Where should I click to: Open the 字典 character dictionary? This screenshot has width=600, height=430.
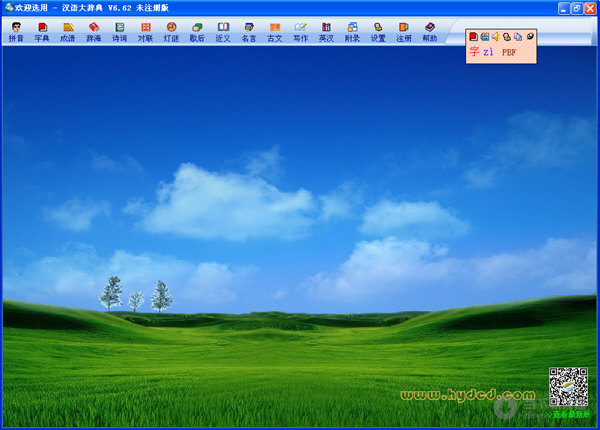pos(42,32)
